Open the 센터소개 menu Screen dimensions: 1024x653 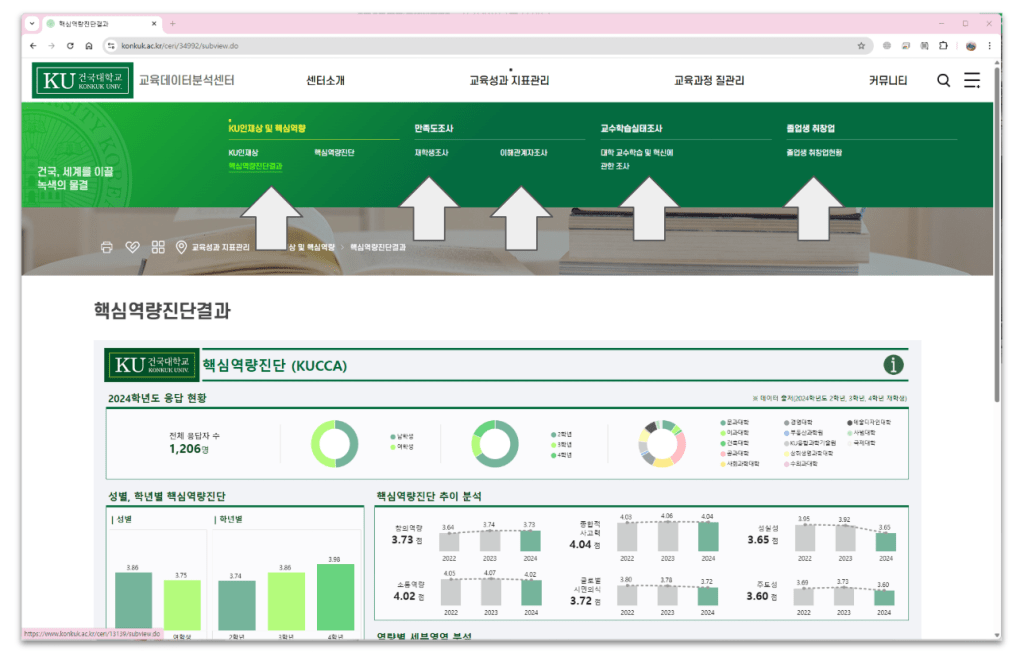[325, 80]
